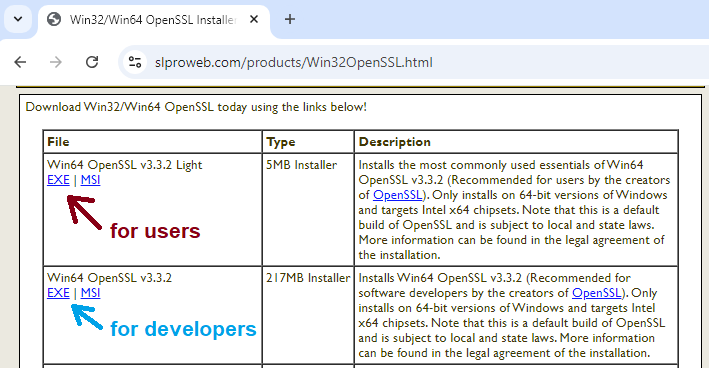Viewport: 709px width, 368px height.
Task: Close the Win32/Win64 OpenSSL Installer tab
Action: pyautogui.click(x=254, y=19)
